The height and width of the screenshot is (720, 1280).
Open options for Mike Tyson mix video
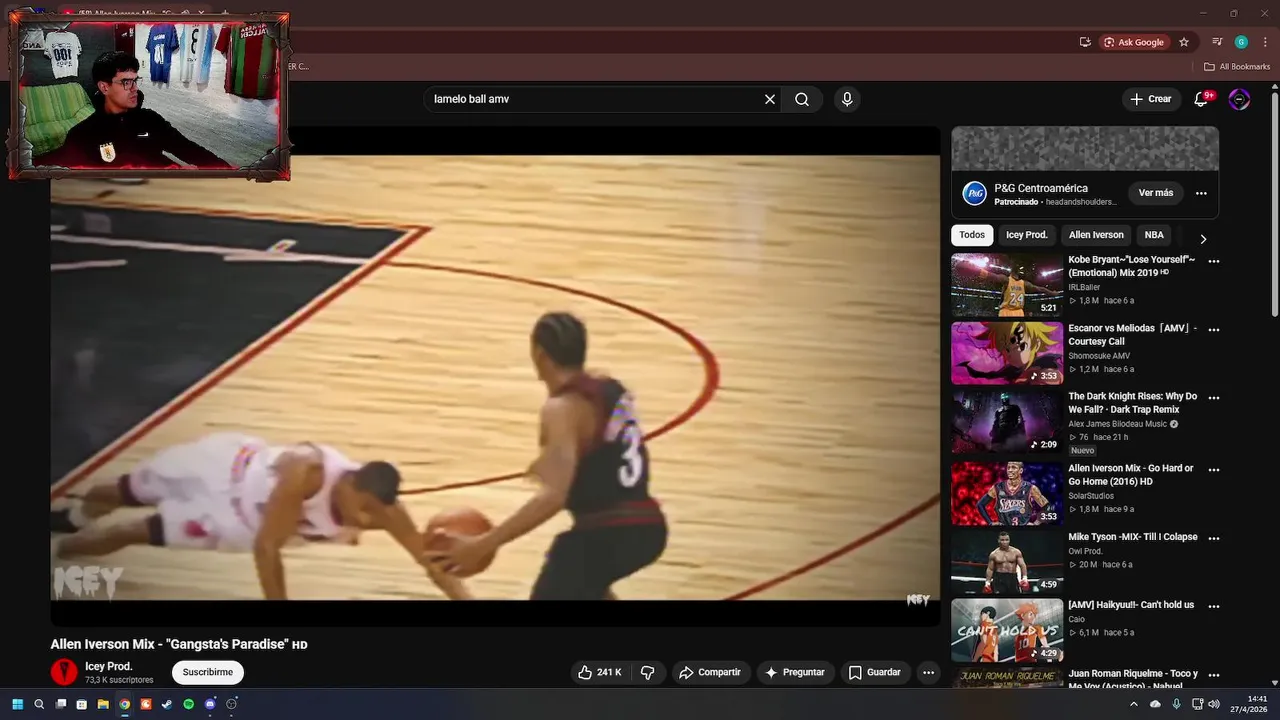1214,538
